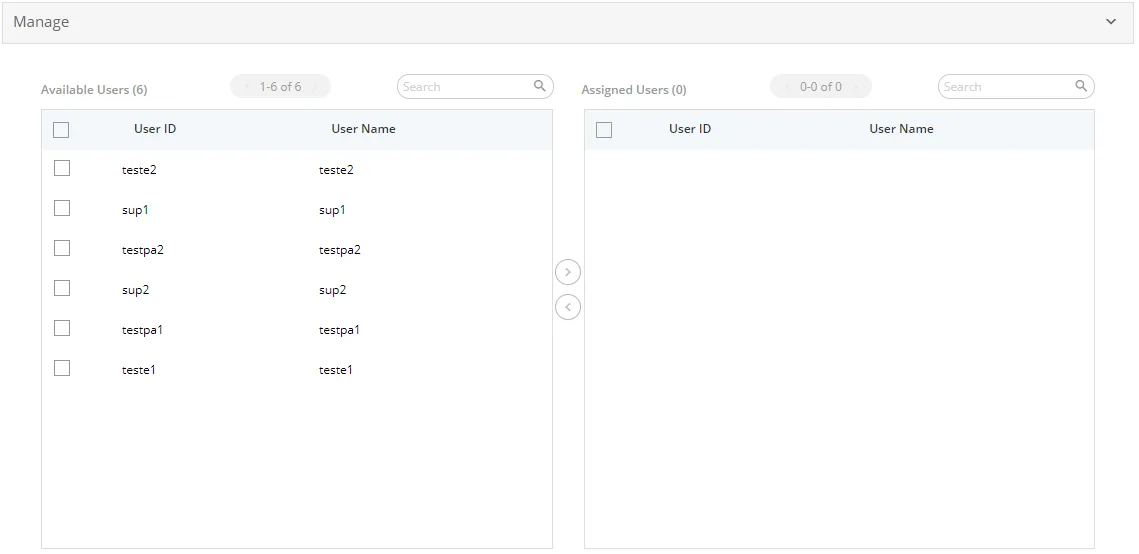Click testpa2 in the User ID column

[x=143, y=250]
